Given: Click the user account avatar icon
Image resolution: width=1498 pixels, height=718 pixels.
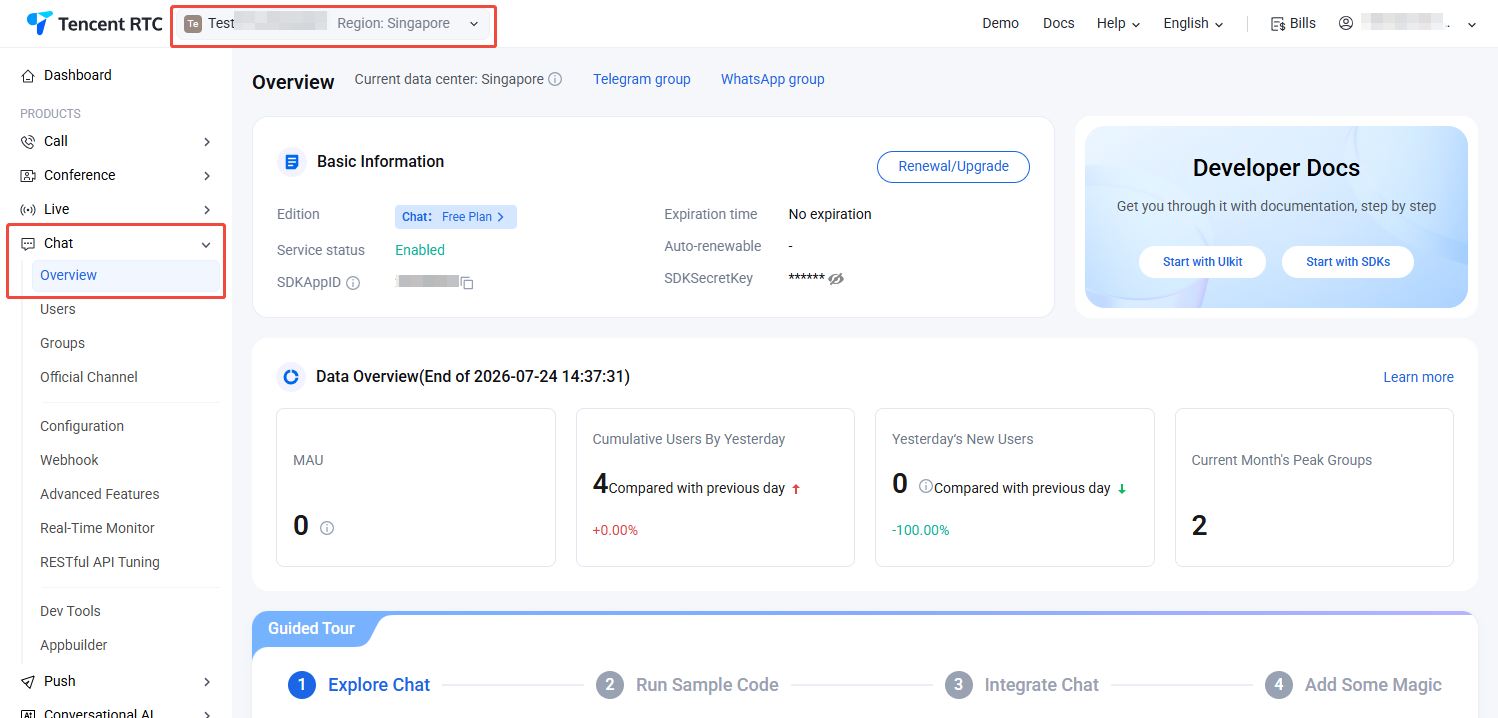Looking at the screenshot, I should (x=1346, y=23).
